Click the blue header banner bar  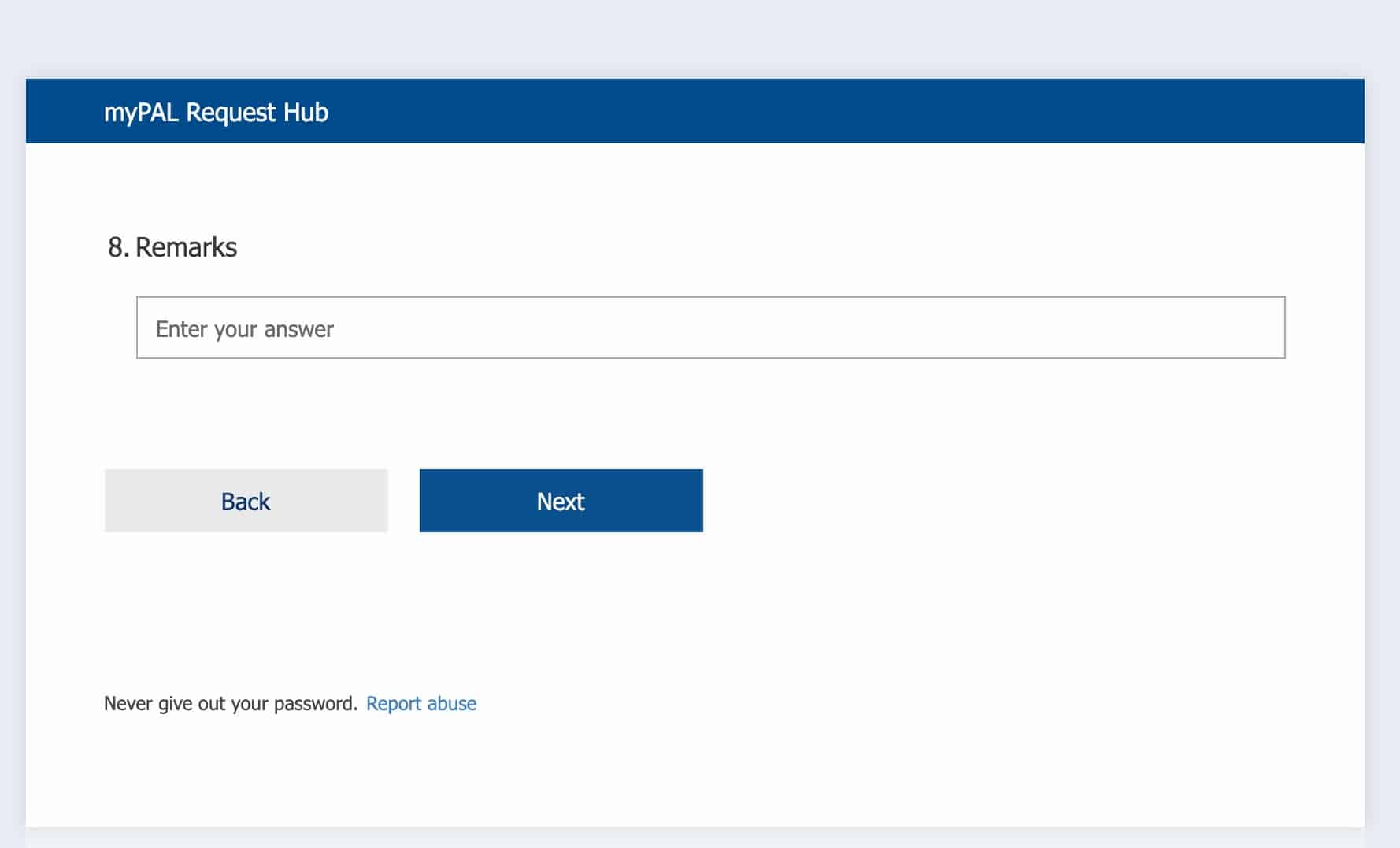click(x=787, y=111)
